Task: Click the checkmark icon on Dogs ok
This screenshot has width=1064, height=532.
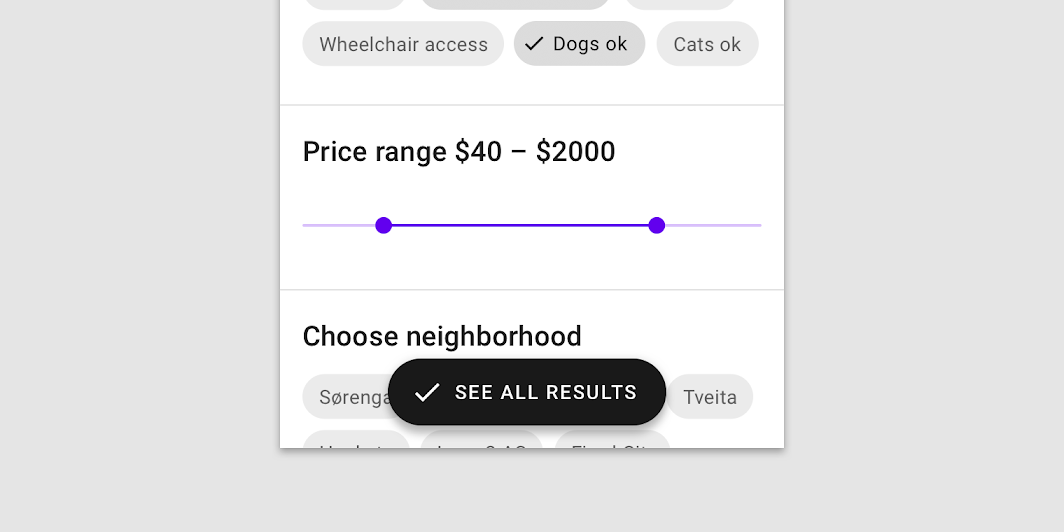Action: click(x=534, y=44)
